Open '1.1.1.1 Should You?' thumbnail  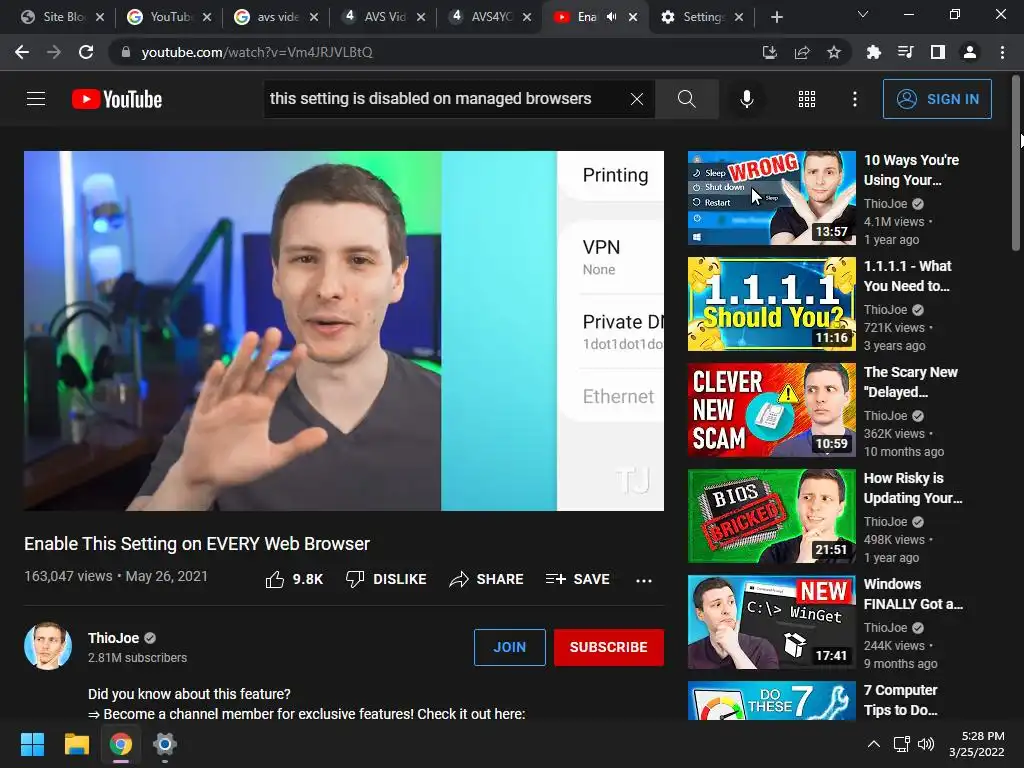pos(771,304)
